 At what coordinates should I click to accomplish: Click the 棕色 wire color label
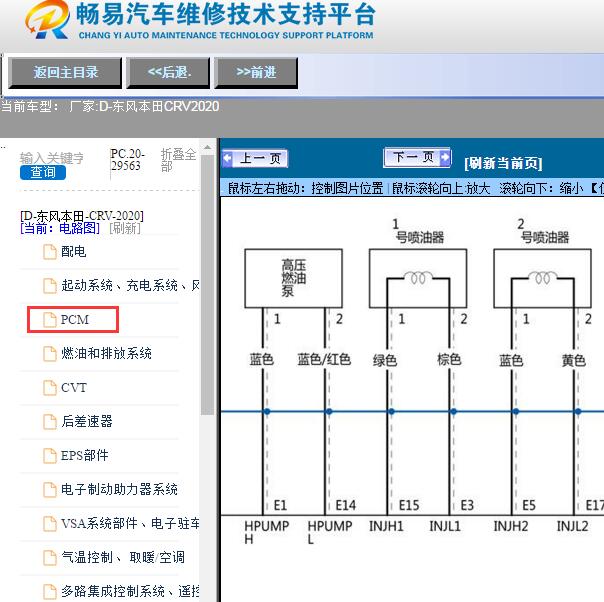coord(449,359)
